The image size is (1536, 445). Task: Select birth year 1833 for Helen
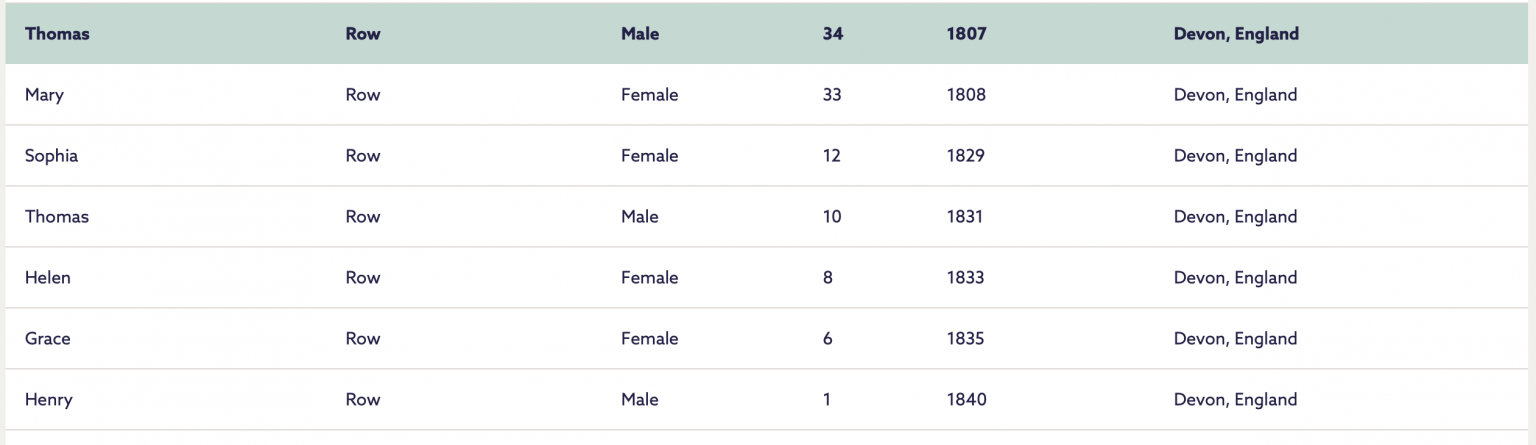click(965, 278)
